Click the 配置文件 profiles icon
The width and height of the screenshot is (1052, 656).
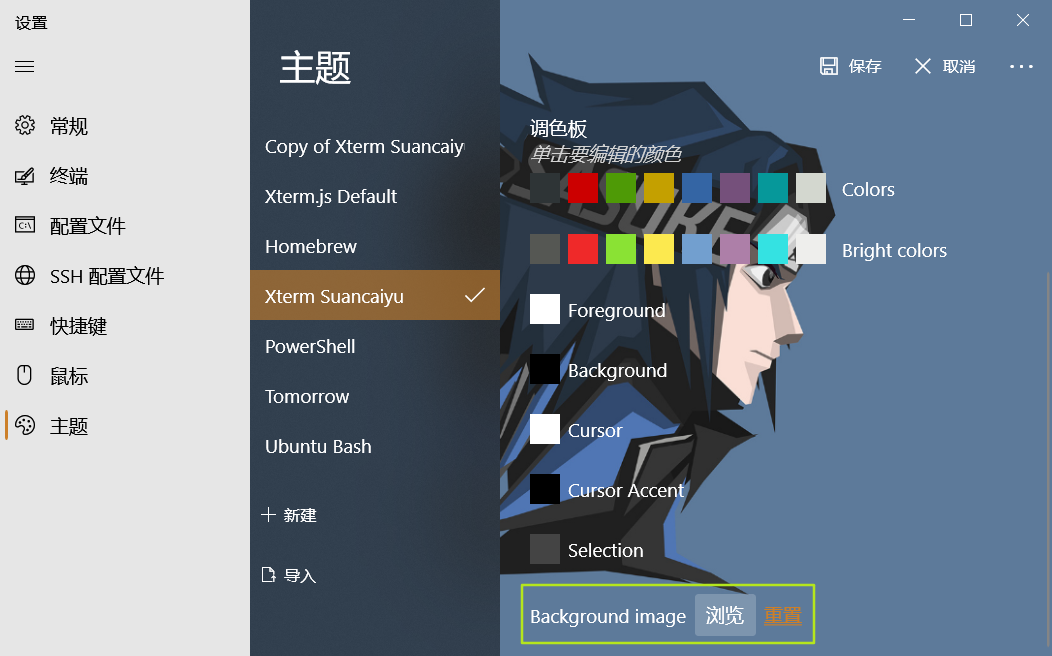[x=24, y=226]
